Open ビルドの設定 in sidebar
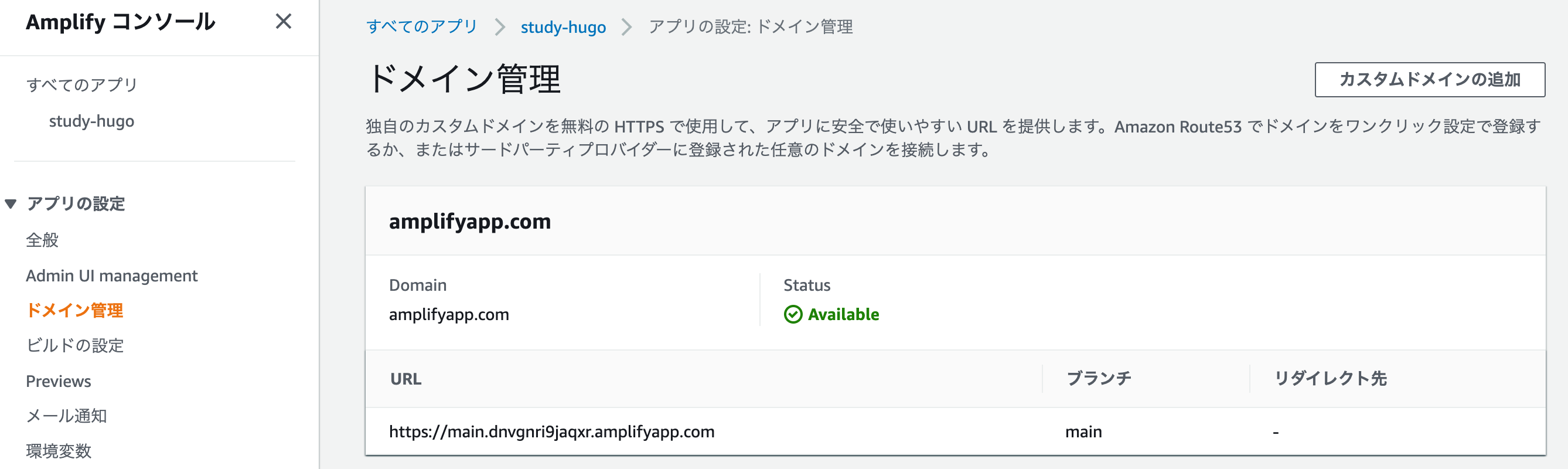The image size is (1568, 469). (74, 345)
